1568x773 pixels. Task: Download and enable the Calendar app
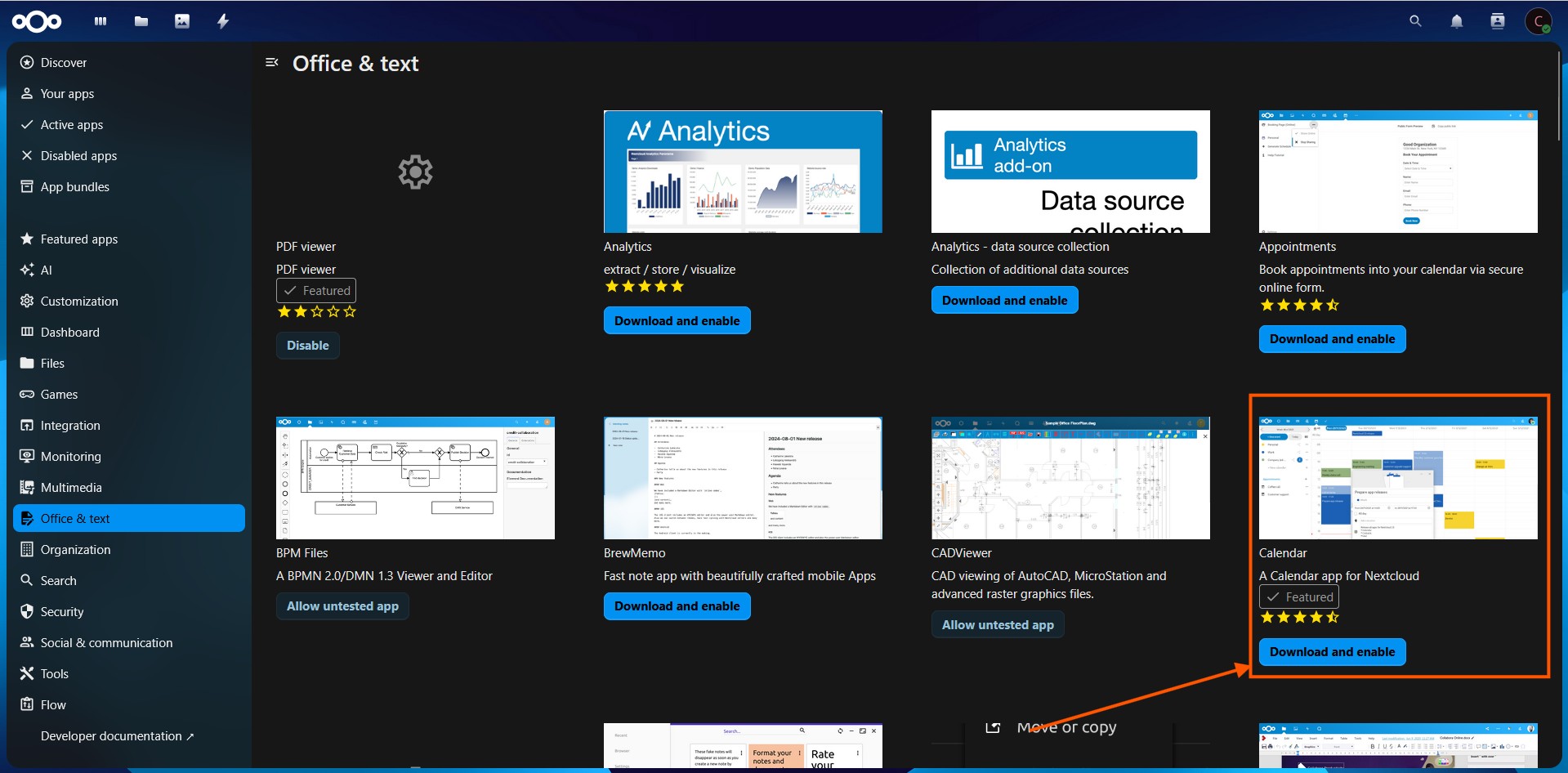click(1332, 652)
